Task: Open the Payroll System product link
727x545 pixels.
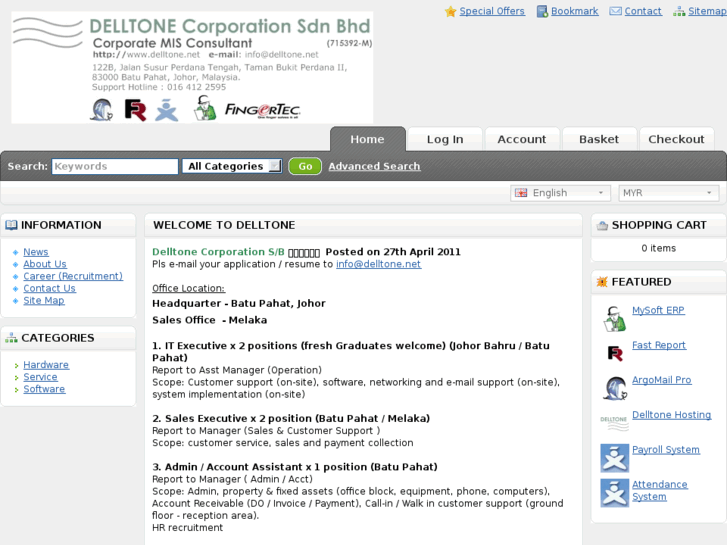Action: (666, 449)
